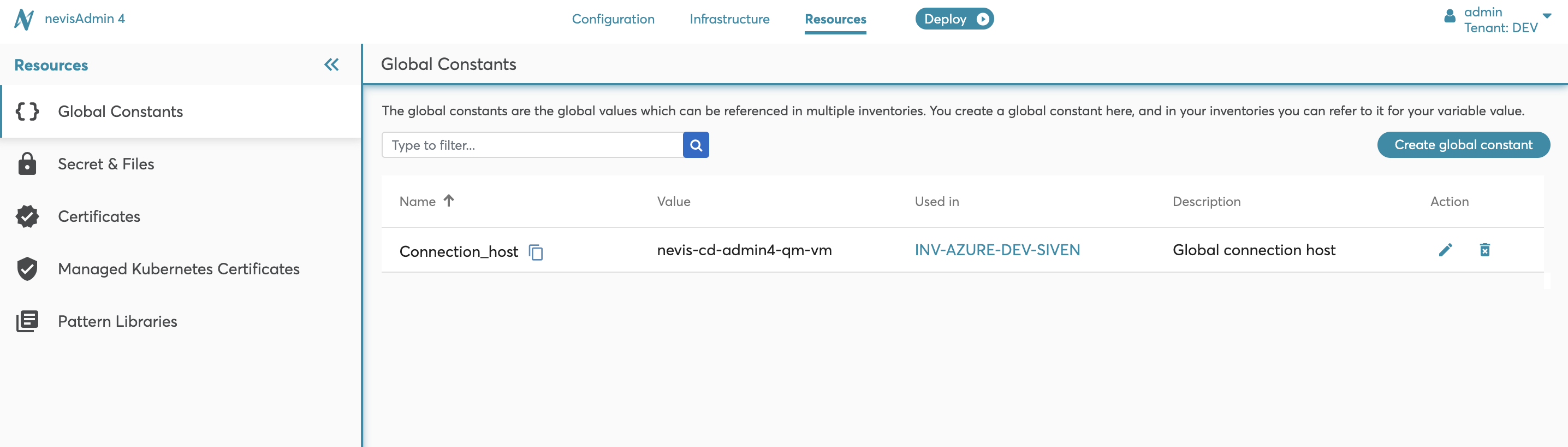Image resolution: width=1568 pixels, height=447 pixels.
Task: Click Create global constant button
Action: click(1463, 145)
